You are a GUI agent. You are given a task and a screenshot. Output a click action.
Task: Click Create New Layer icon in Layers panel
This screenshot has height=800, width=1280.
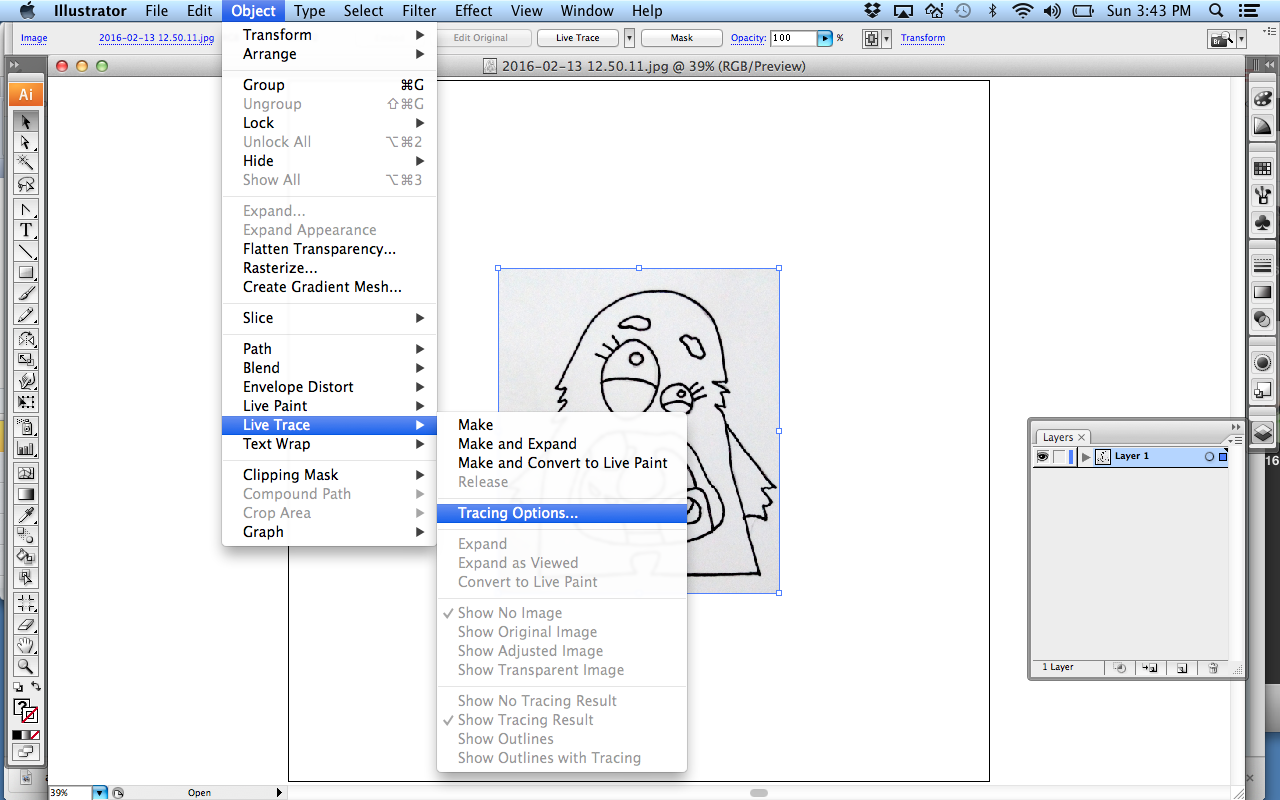(x=1181, y=667)
